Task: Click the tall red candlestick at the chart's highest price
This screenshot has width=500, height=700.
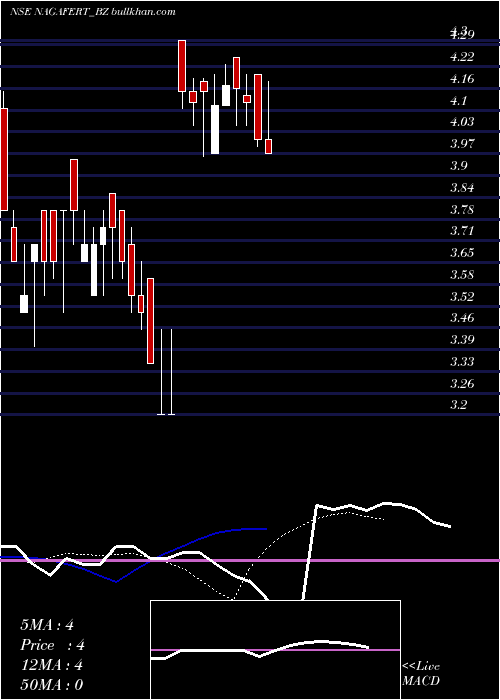Action: [182, 66]
